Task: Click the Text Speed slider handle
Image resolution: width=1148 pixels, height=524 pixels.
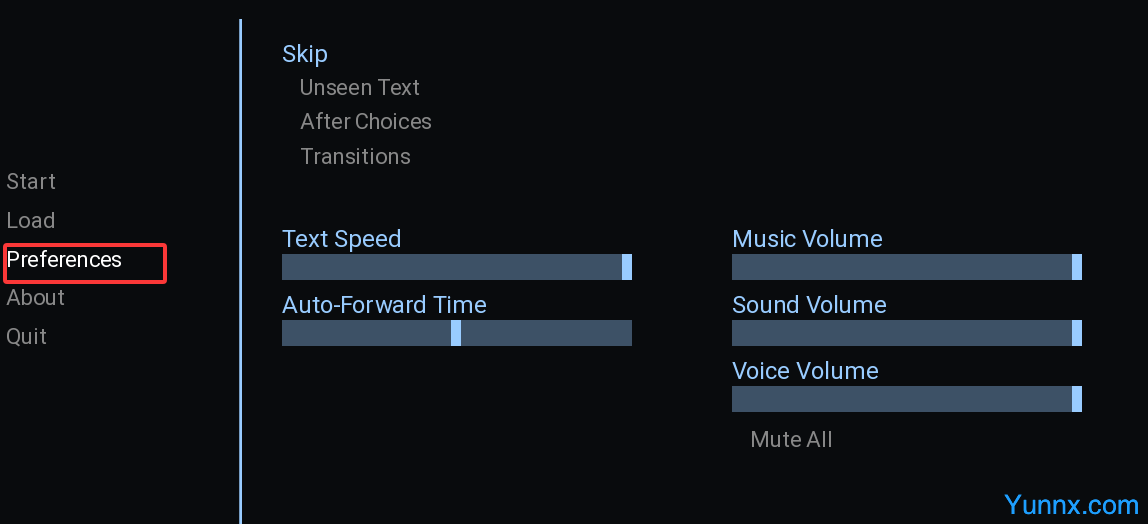Action: [627, 267]
